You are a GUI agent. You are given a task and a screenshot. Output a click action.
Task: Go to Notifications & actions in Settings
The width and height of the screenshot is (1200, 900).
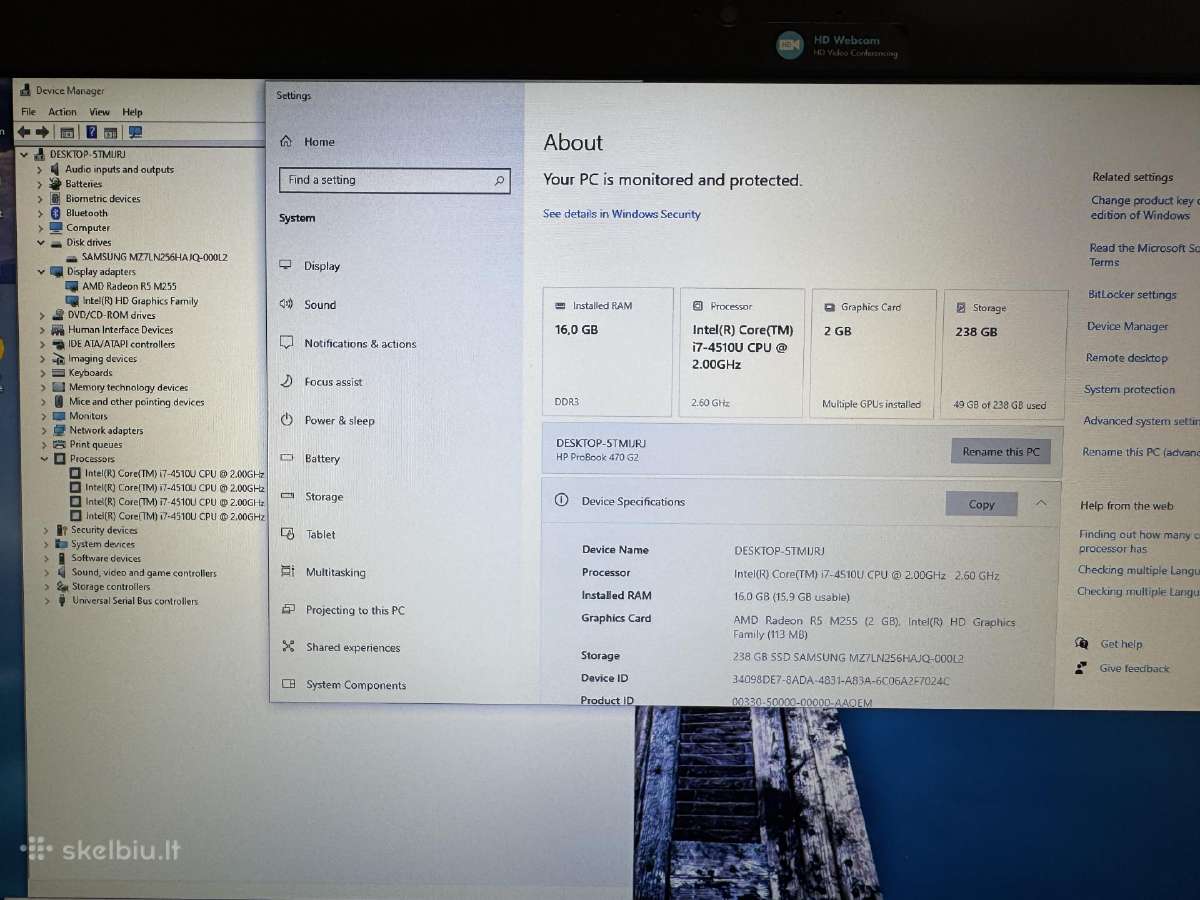pos(360,344)
